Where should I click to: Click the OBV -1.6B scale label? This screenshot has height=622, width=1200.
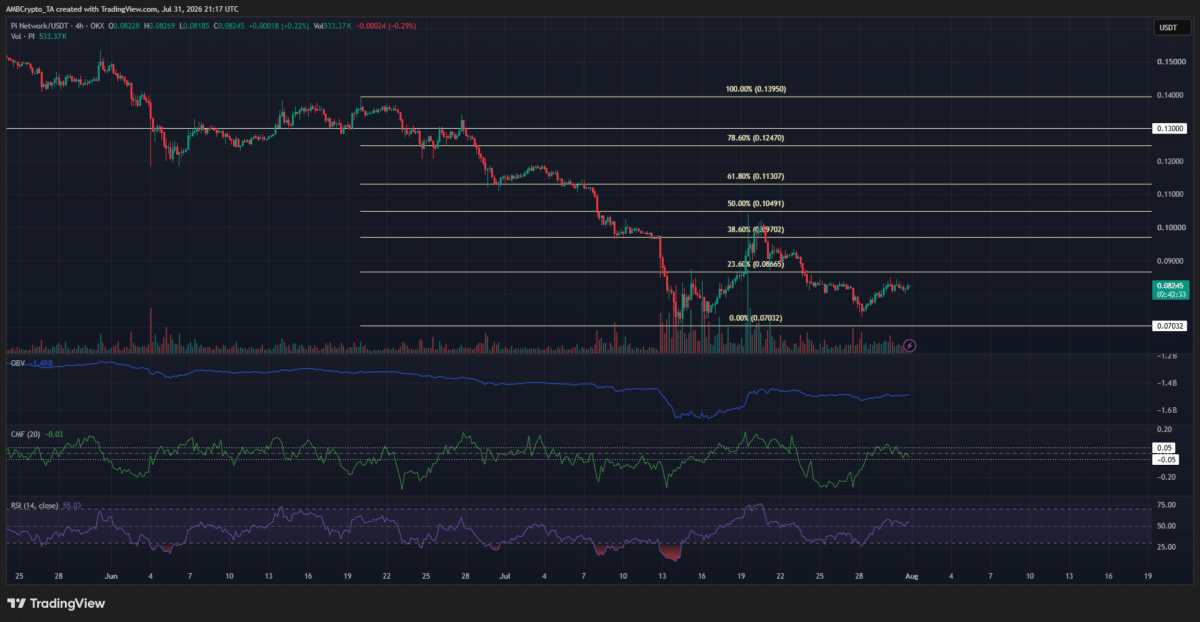pos(1166,410)
